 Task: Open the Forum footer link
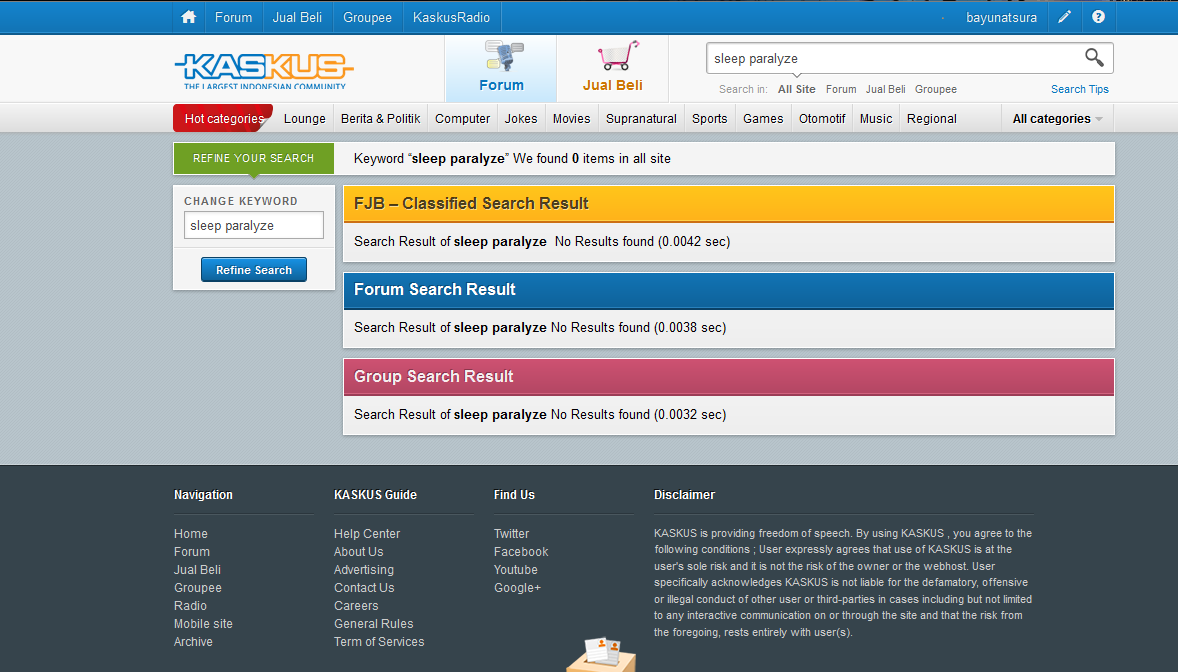click(x=192, y=552)
